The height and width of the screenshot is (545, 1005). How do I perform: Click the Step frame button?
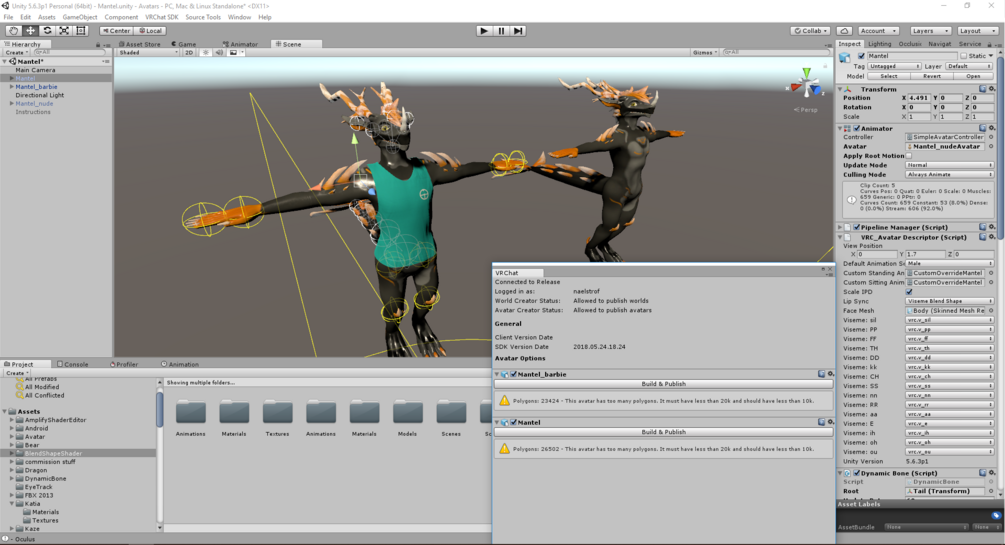coord(518,30)
